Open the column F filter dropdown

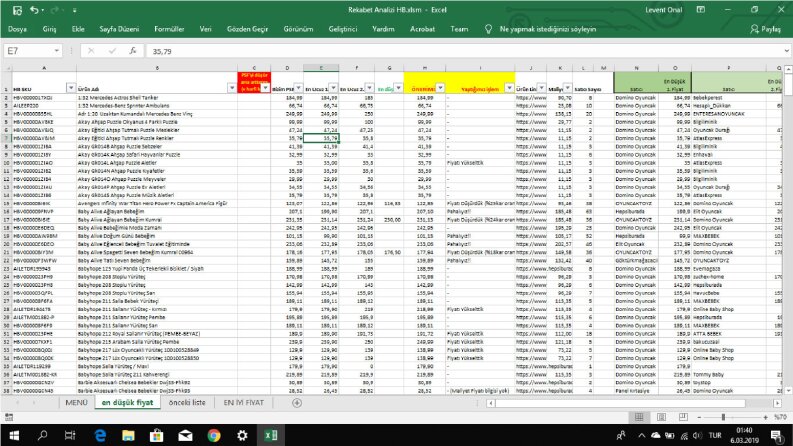click(x=369, y=88)
